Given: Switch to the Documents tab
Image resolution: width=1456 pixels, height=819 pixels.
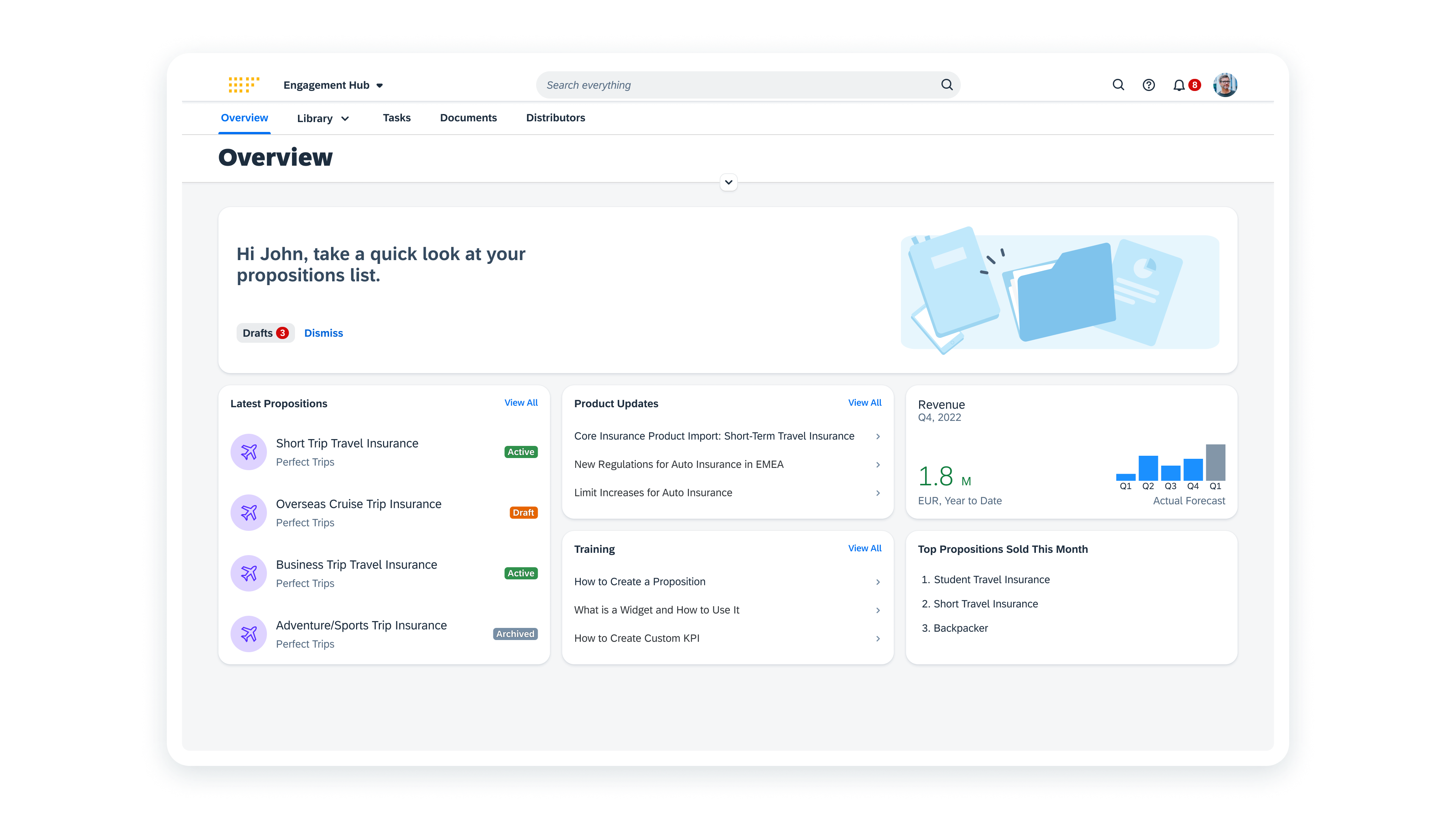Looking at the screenshot, I should pyautogui.click(x=469, y=118).
